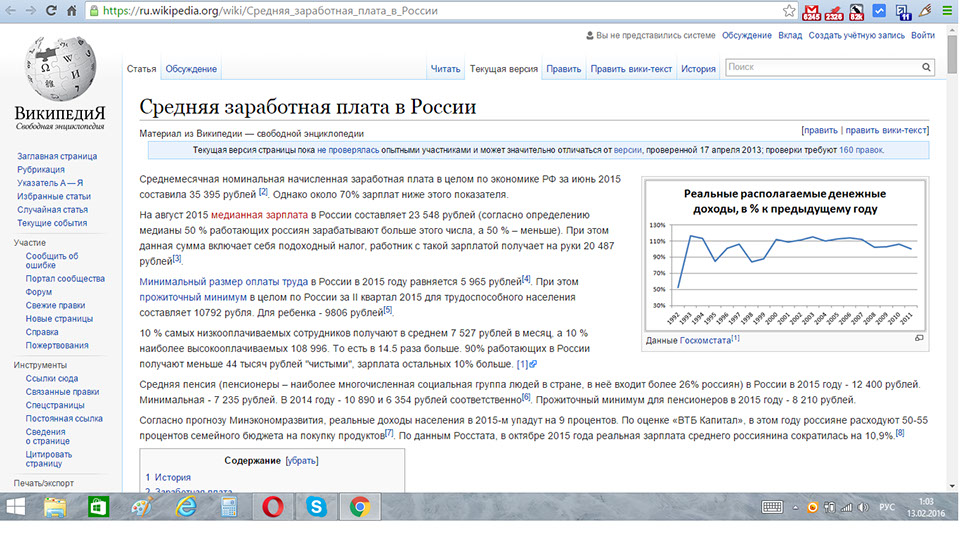Open Skype from the taskbar
The width and height of the screenshot is (960, 540).
[316, 507]
